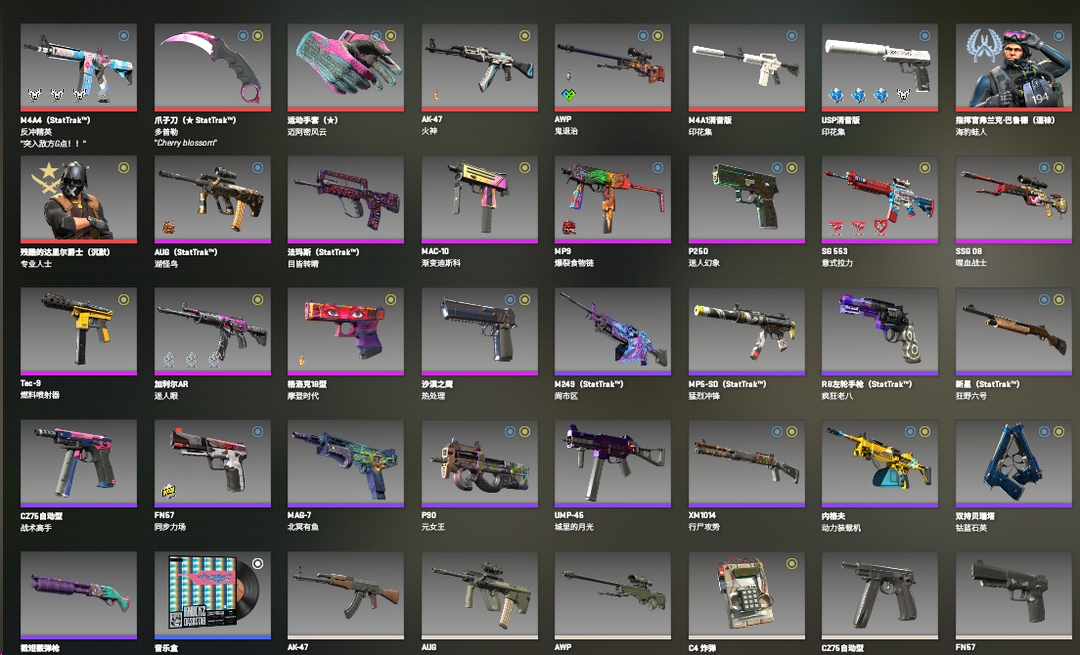Open the 运动手套 迈阿密风云 gloves item
Viewport: 1080px width, 655px height.
pos(346,67)
